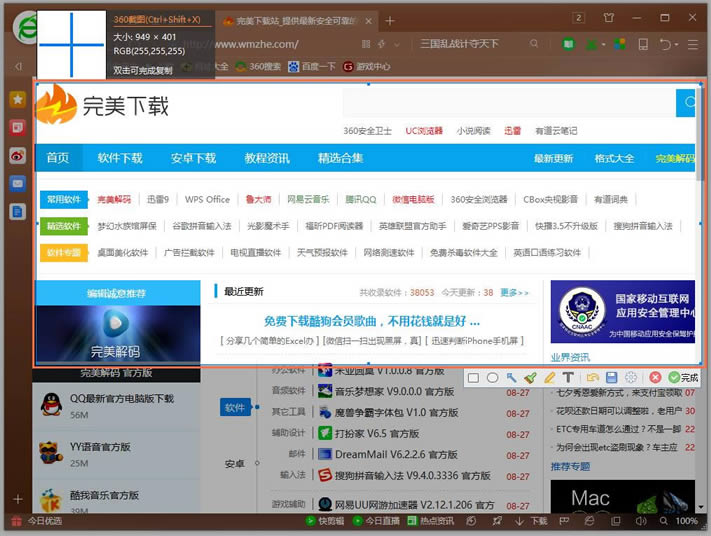Save the screenshot using floppy disk icon
This screenshot has height=536, width=711.
click(611, 377)
